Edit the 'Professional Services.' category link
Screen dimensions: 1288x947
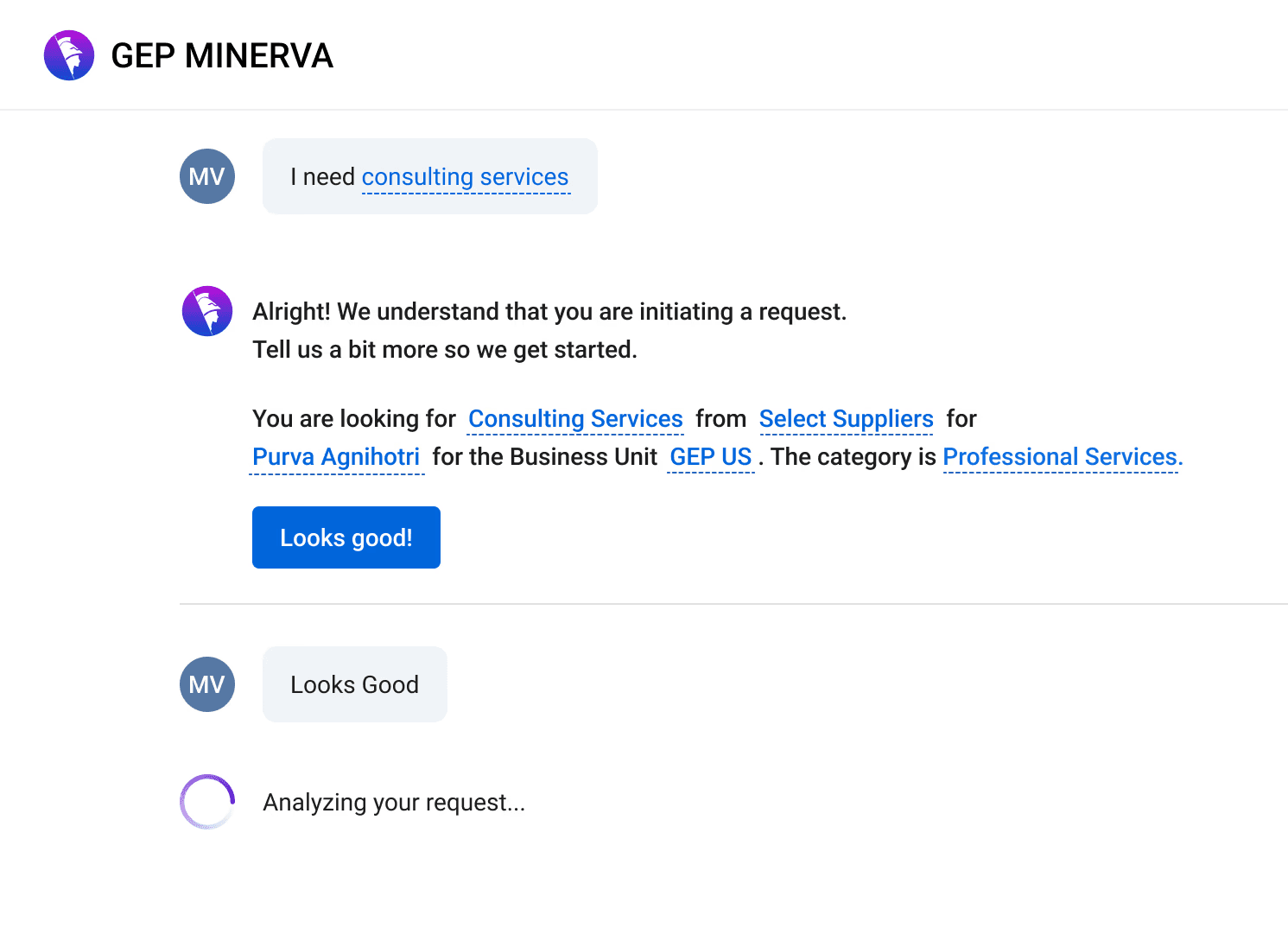[1063, 457]
